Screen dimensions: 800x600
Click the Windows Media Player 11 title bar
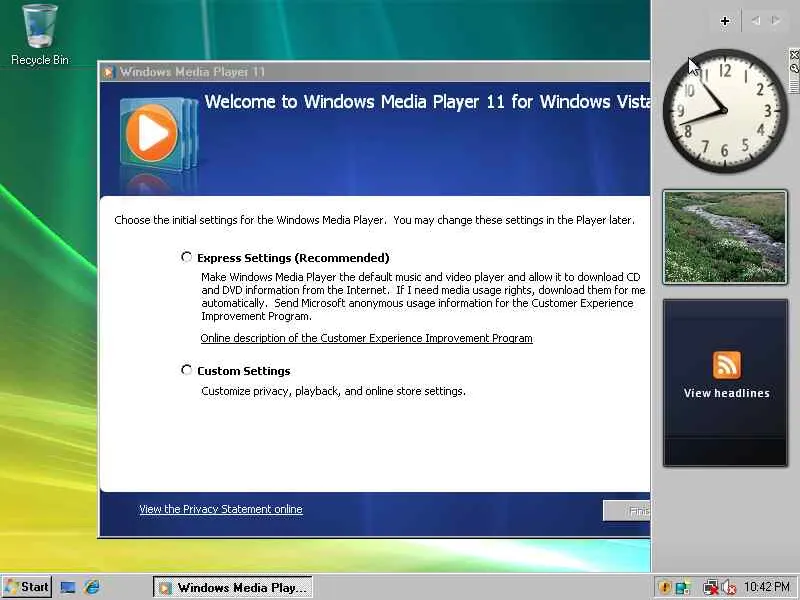(x=375, y=72)
